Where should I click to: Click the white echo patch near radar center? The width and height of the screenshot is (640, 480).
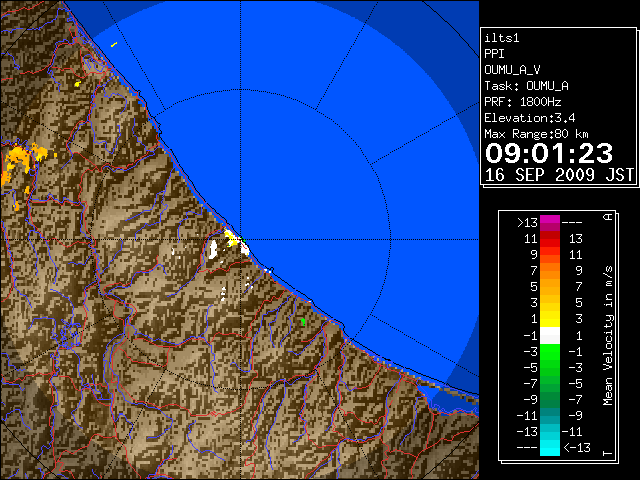click(x=213, y=249)
